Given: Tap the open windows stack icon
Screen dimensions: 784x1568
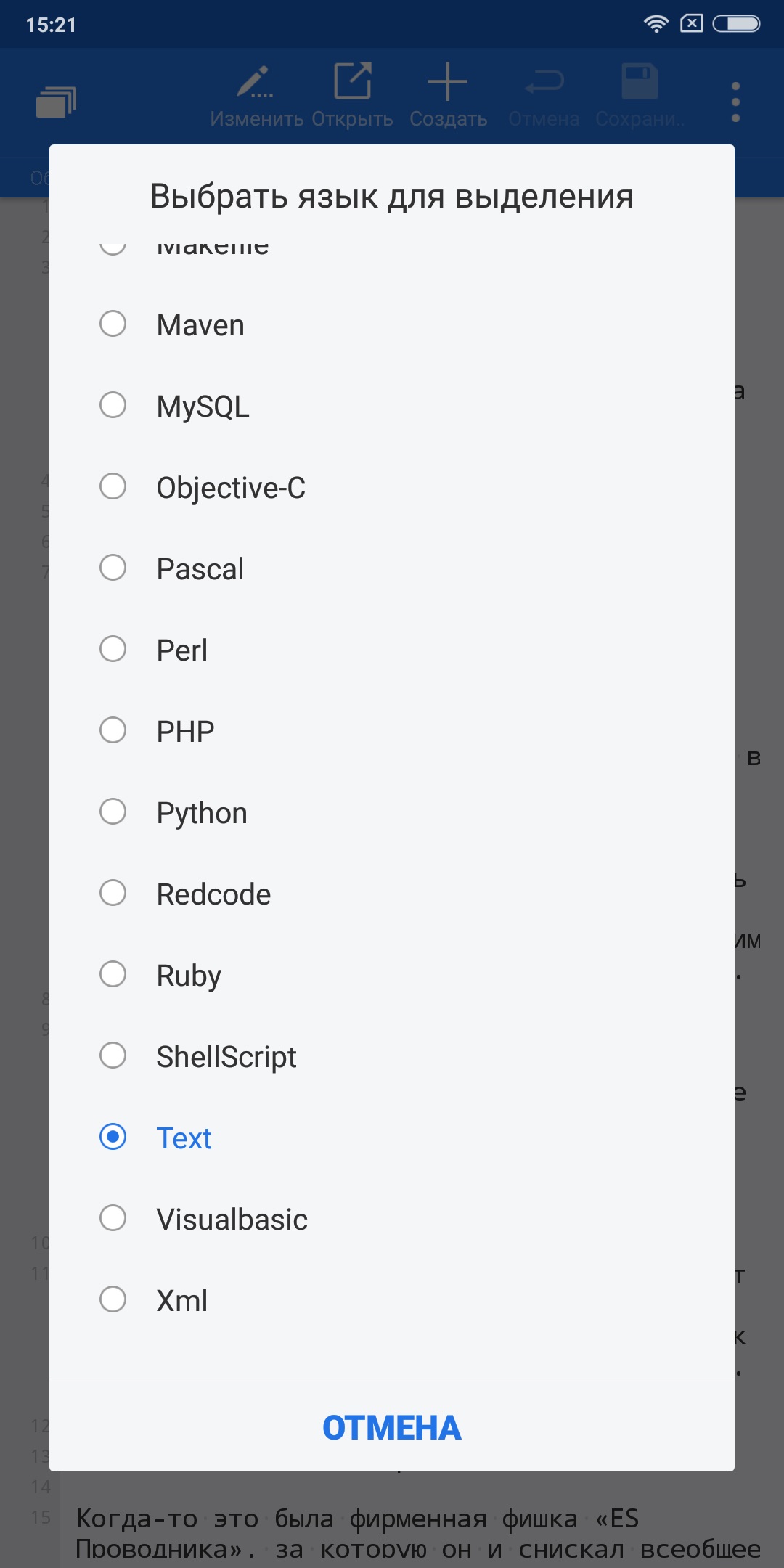Looking at the screenshot, I should pos(57,102).
